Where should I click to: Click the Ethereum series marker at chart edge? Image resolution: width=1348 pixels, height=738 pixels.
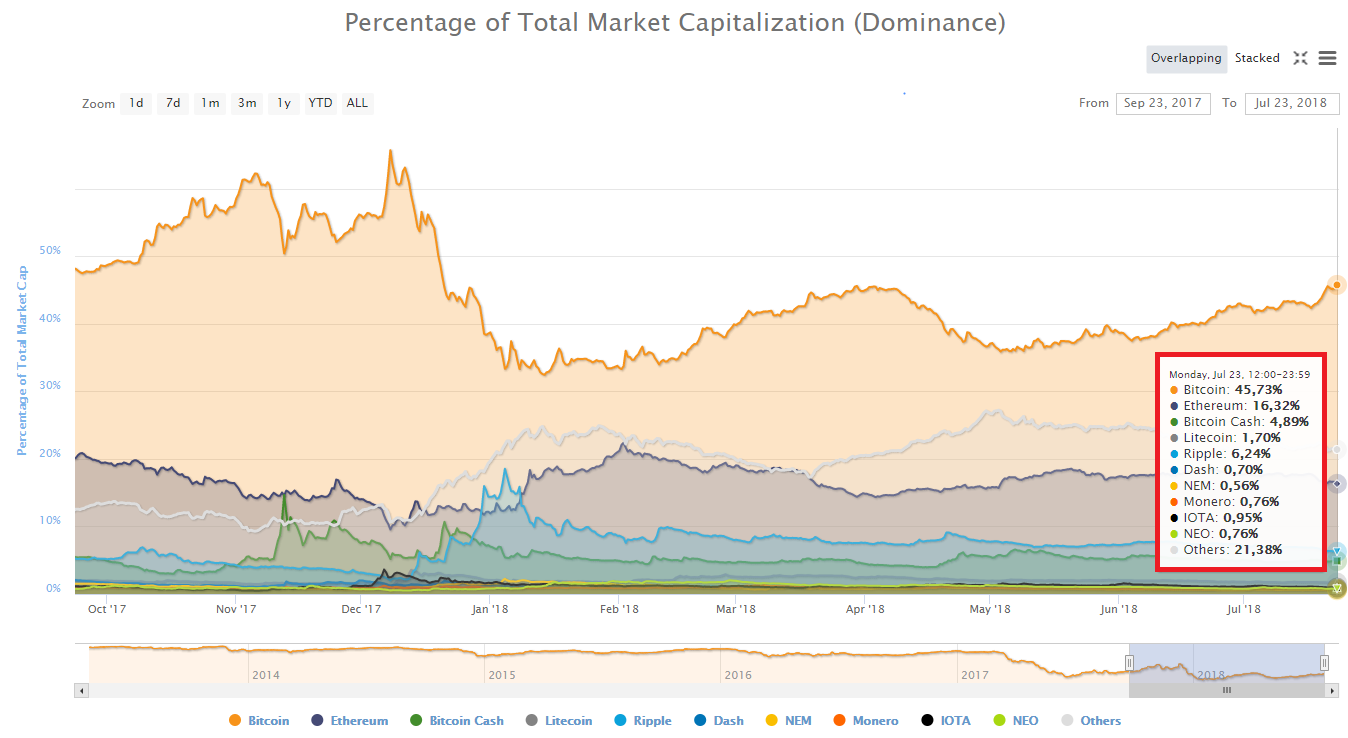point(1335,483)
